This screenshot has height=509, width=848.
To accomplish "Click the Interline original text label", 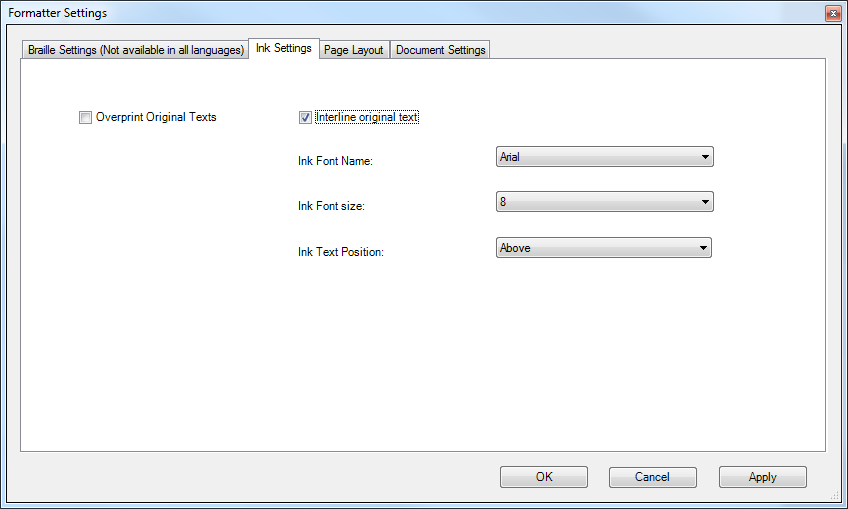I will [x=367, y=118].
